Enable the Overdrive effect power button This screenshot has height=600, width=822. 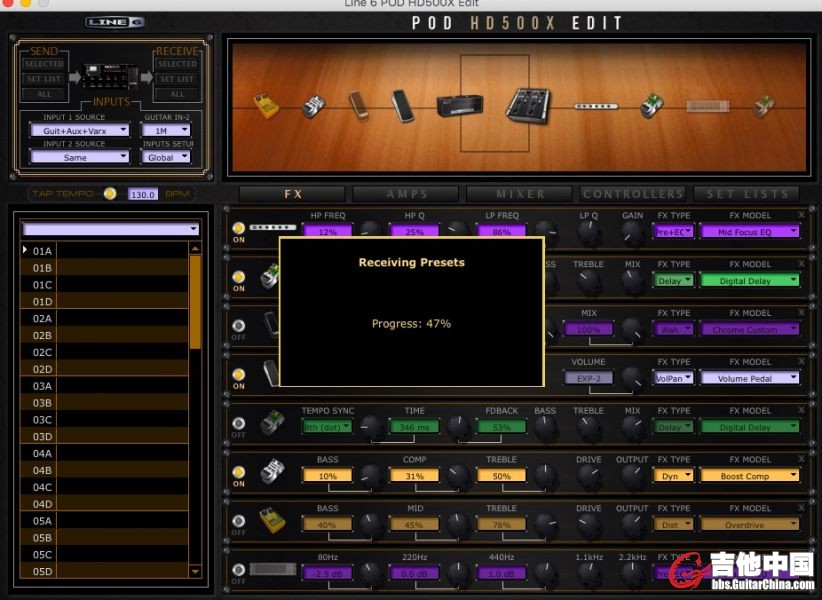click(238, 520)
